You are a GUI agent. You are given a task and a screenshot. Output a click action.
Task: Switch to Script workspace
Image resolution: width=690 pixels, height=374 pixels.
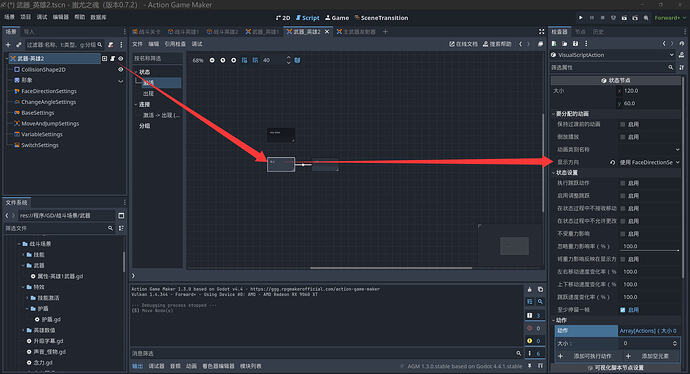pos(308,18)
